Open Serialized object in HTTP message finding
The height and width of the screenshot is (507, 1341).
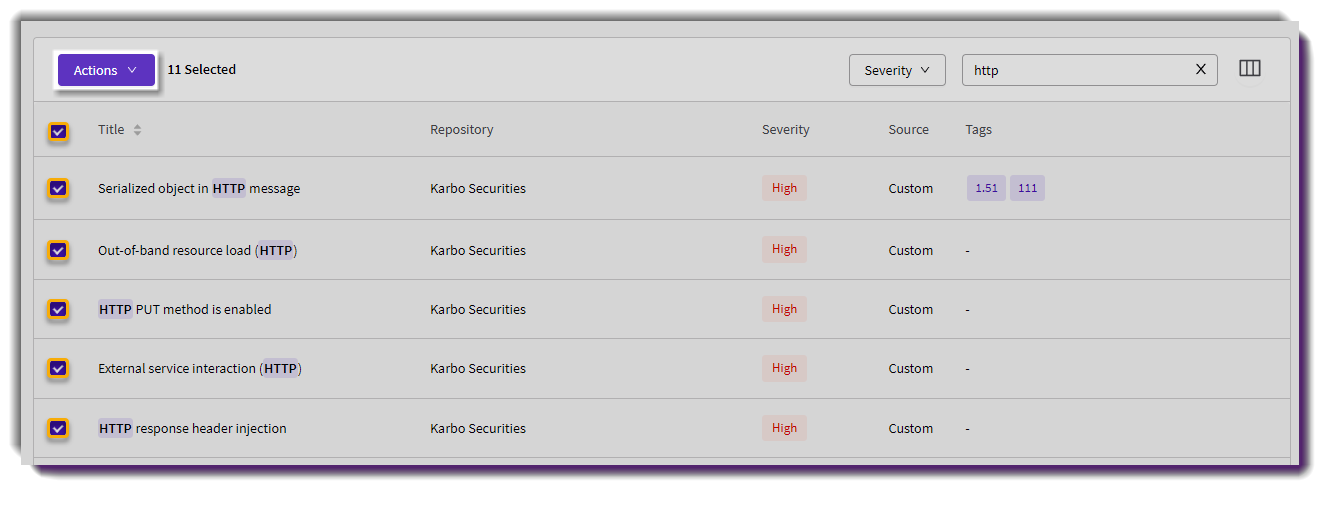tap(199, 188)
